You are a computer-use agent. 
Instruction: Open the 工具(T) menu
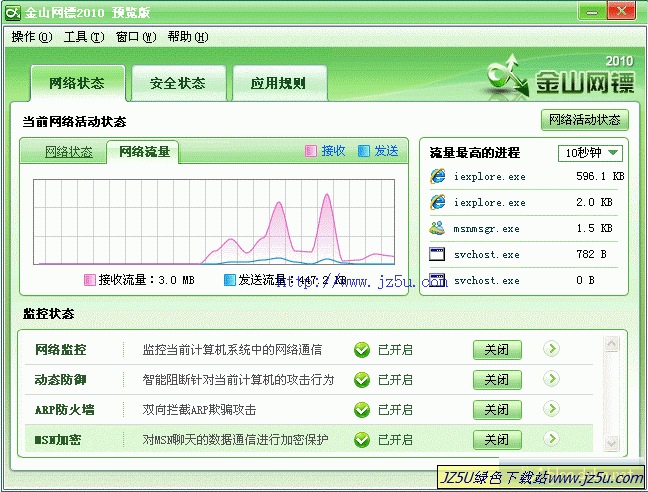point(84,37)
